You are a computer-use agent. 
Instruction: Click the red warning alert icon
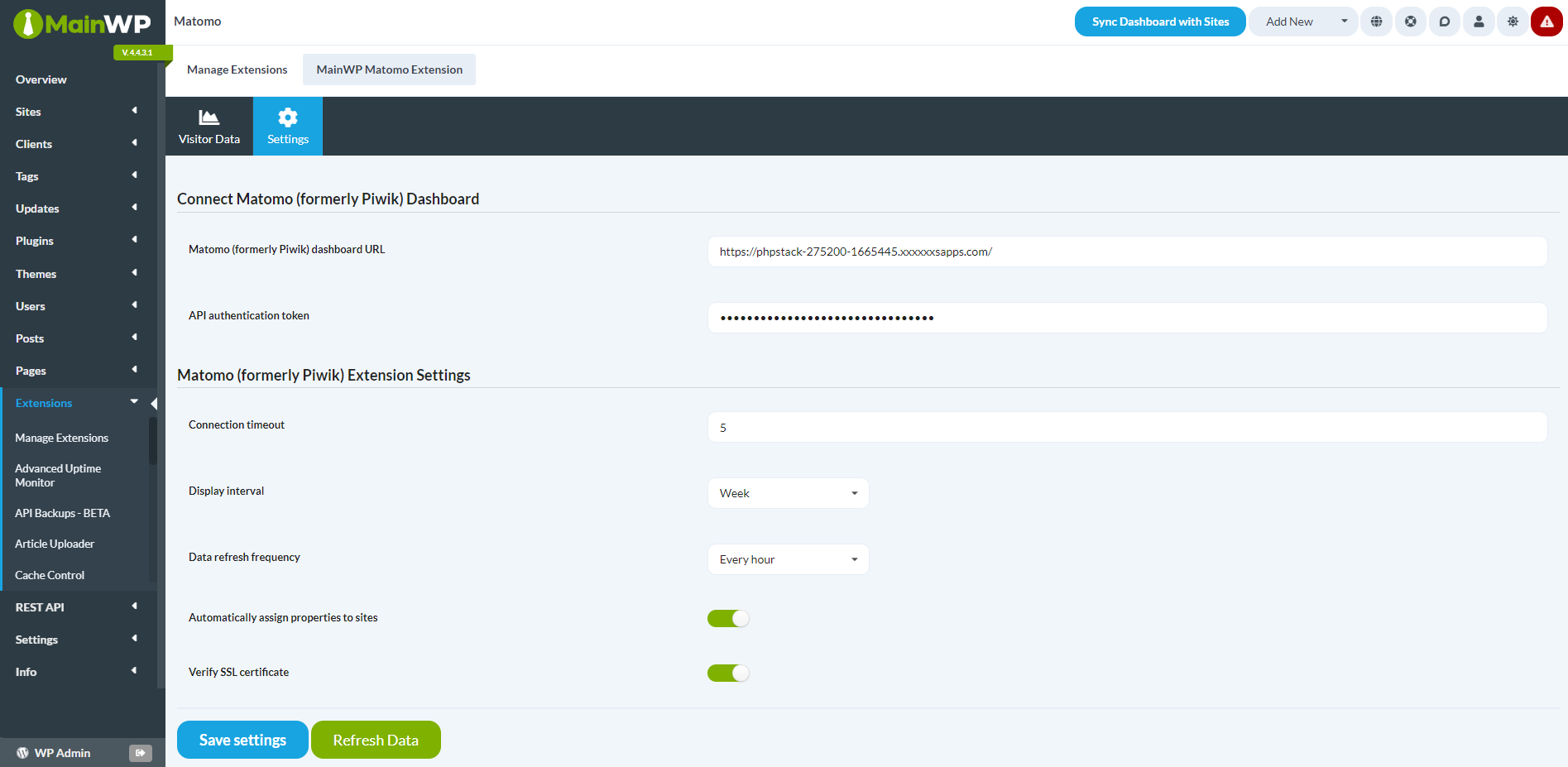coord(1546,22)
